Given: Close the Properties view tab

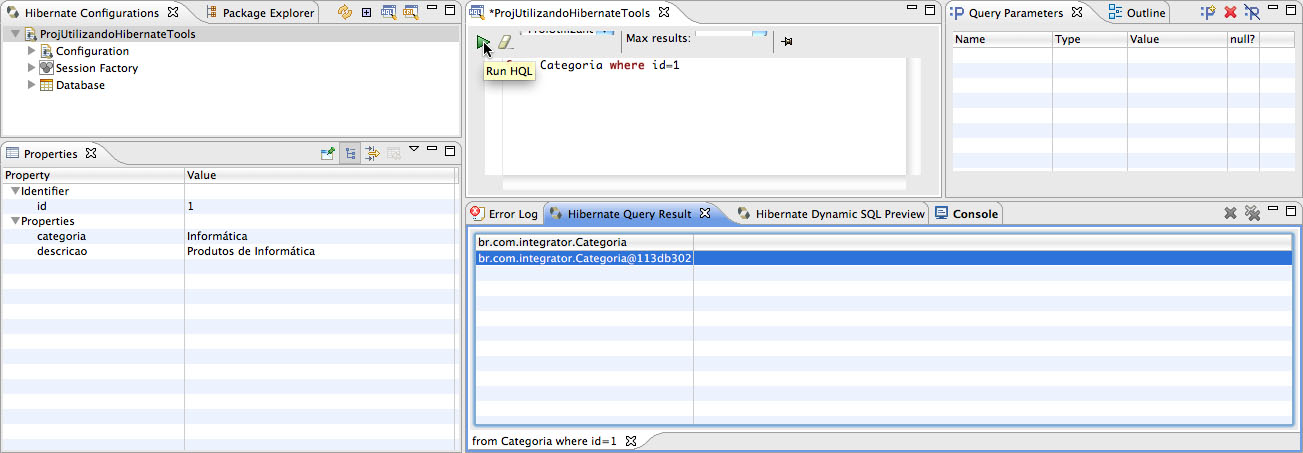Looking at the screenshot, I should click(91, 154).
